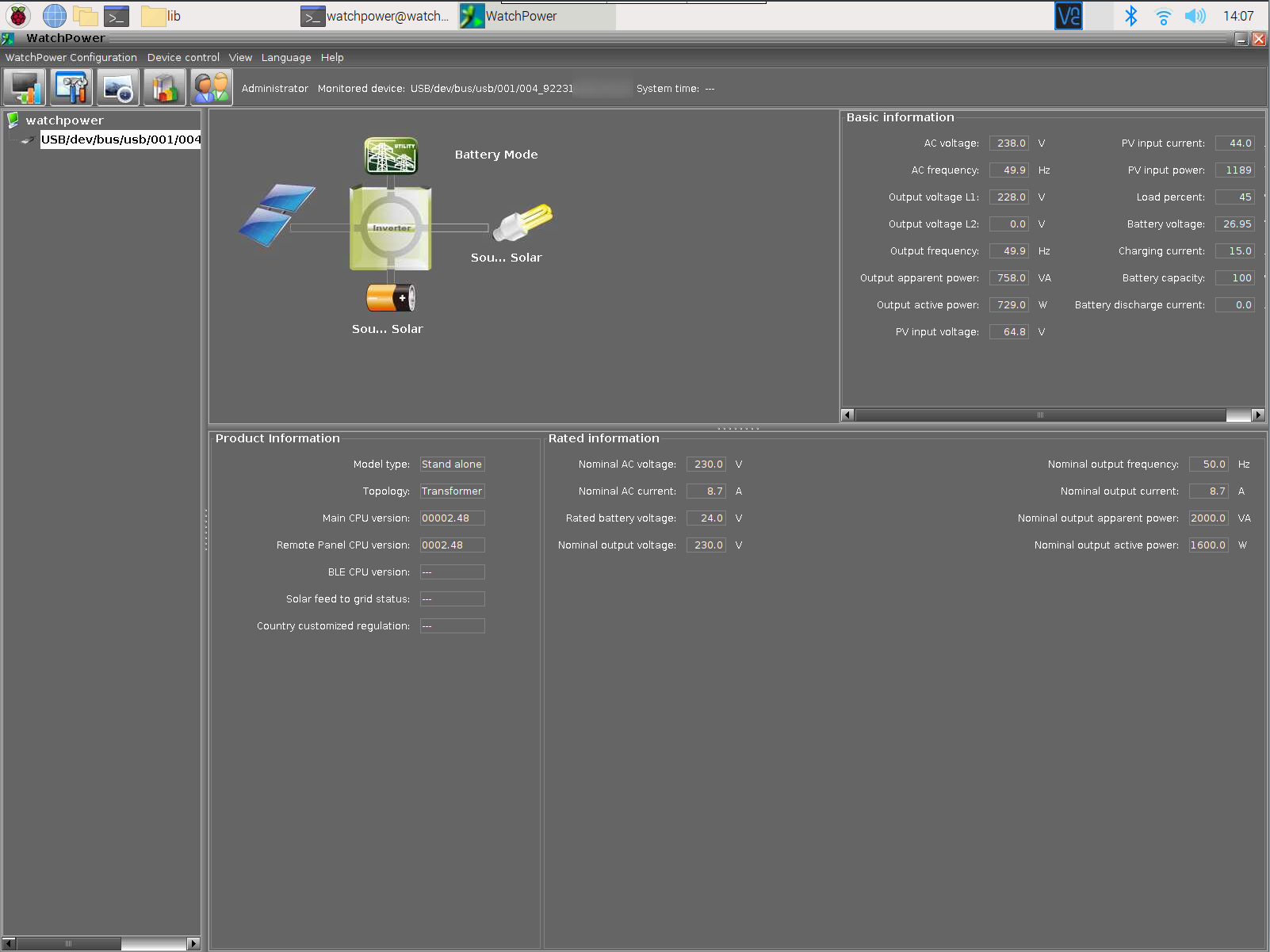Open the colored bar chart toolbar icon
1270x952 pixels.
pos(165,87)
